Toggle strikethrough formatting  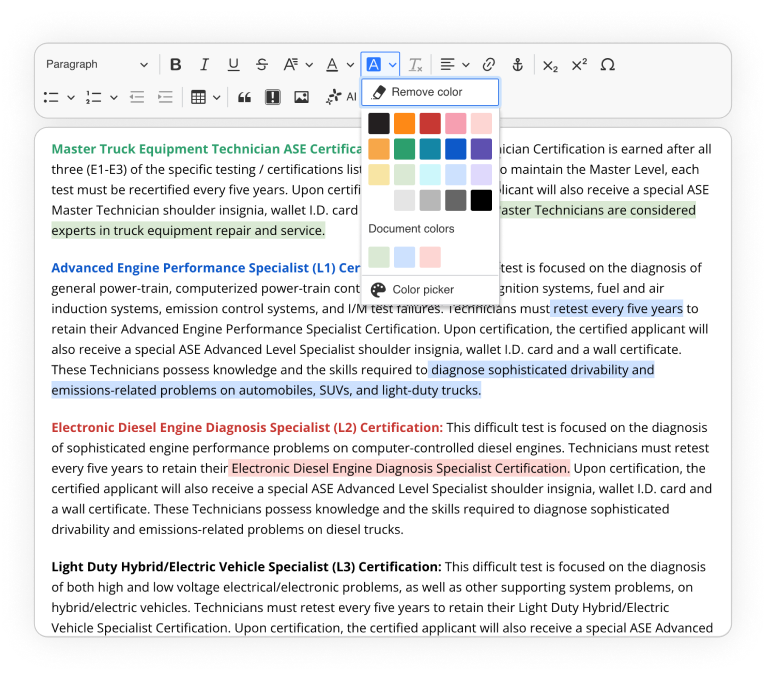(262, 64)
